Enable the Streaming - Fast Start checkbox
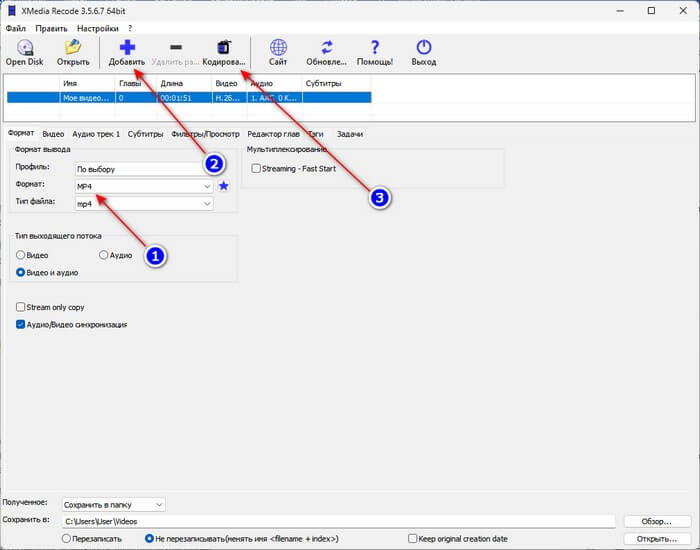The width and height of the screenshot is (700, 550). tap(256, 169)
